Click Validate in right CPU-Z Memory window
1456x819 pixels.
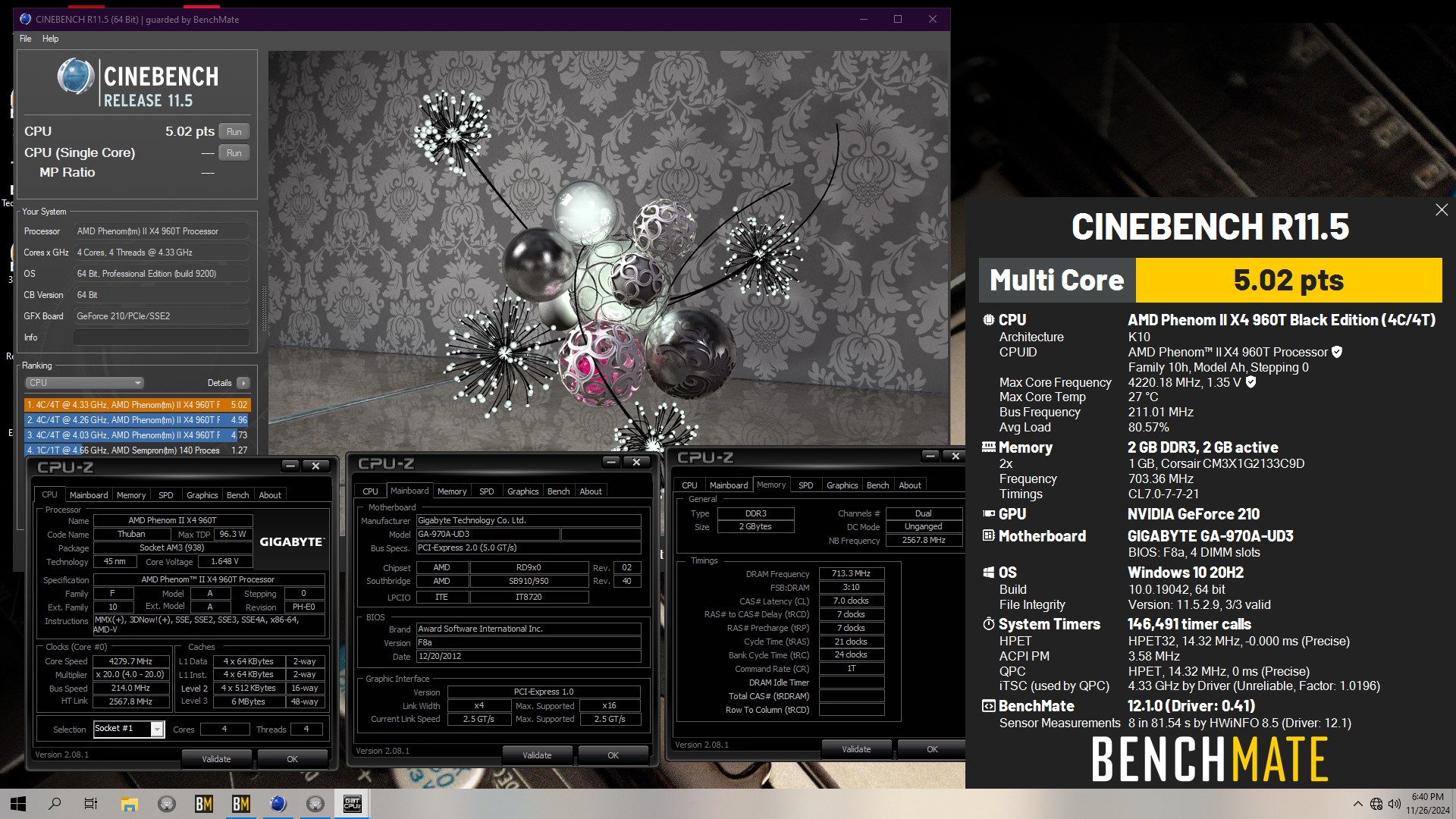(x=856, y=748)
